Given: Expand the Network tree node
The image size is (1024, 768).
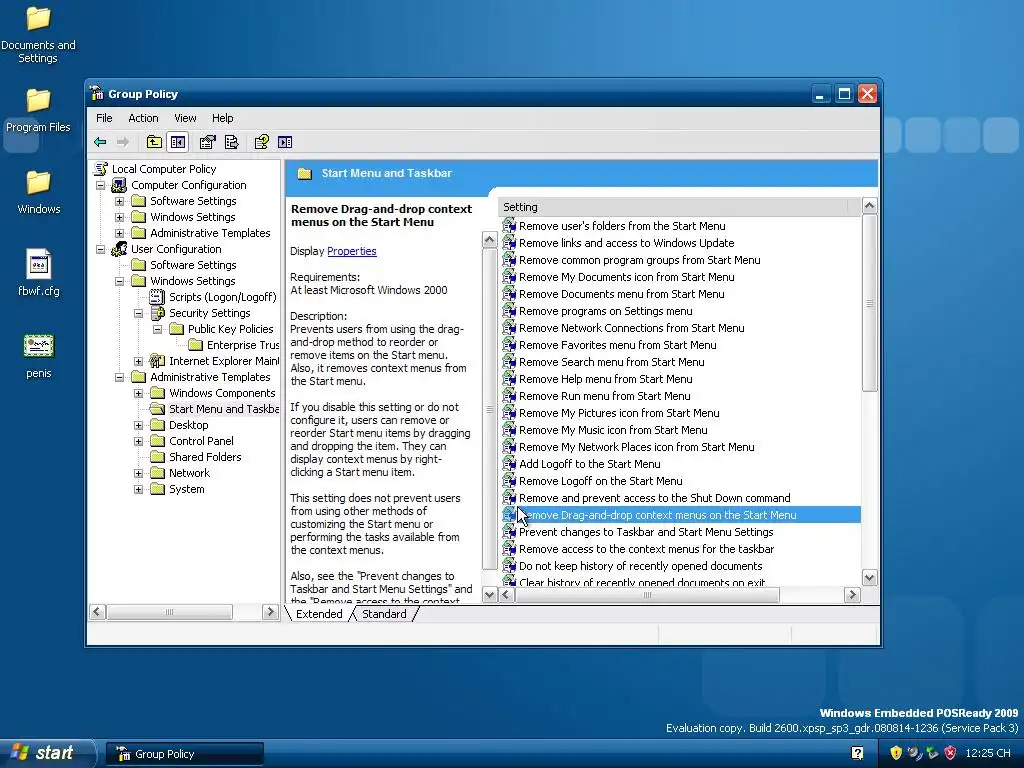Looking at the screenshot, I should click(x=138, y=473).
